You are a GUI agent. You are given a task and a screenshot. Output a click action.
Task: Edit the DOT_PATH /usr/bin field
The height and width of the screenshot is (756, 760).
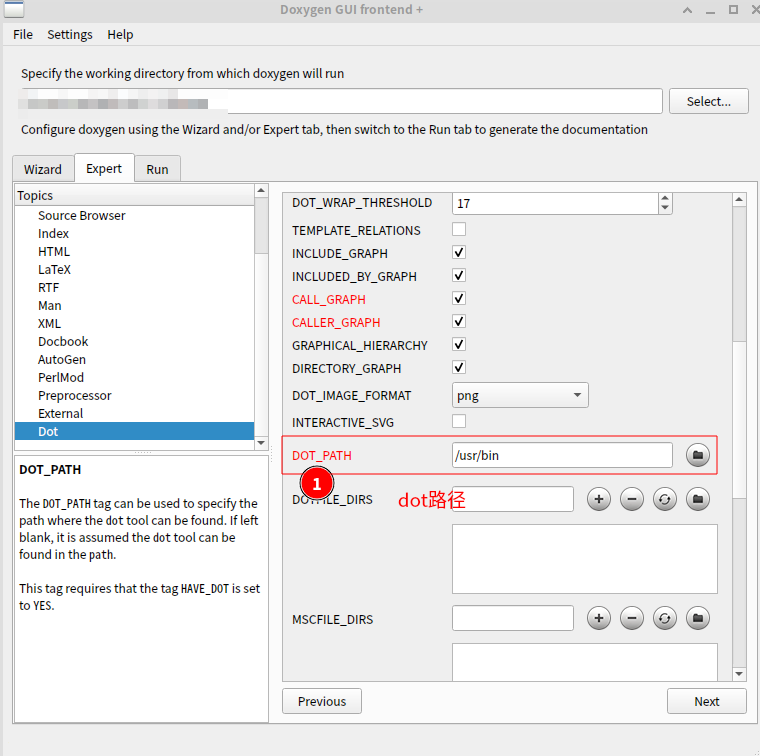562,455
